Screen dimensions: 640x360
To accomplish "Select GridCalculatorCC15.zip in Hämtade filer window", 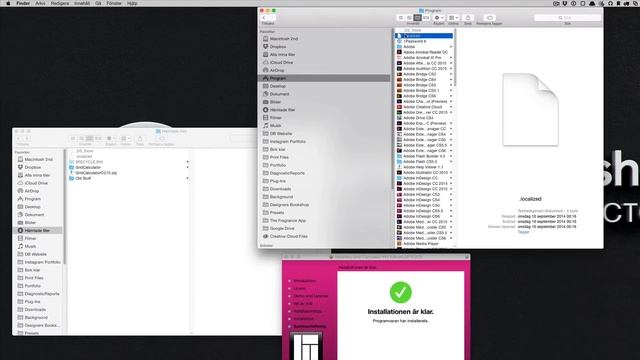I will click(96, 173).
